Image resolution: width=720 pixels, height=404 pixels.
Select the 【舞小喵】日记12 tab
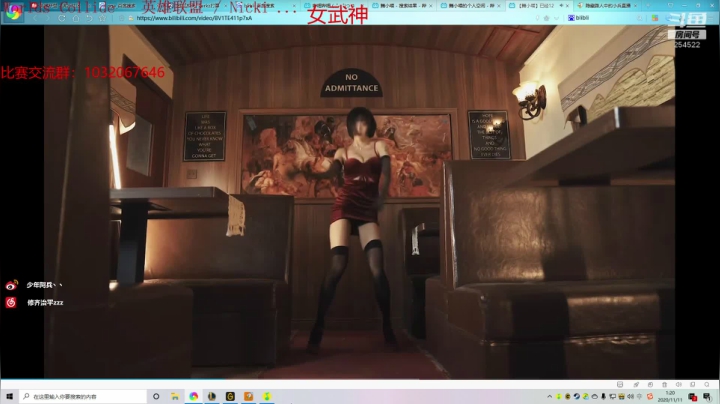click(539, 6)
